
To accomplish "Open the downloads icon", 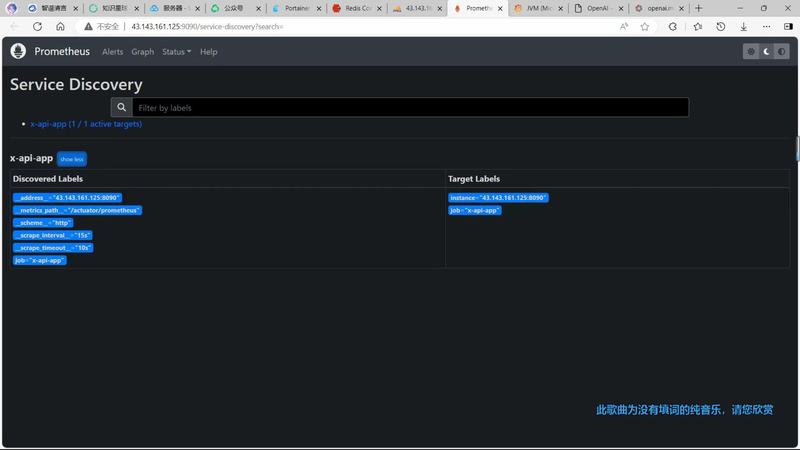I will 743,27.
